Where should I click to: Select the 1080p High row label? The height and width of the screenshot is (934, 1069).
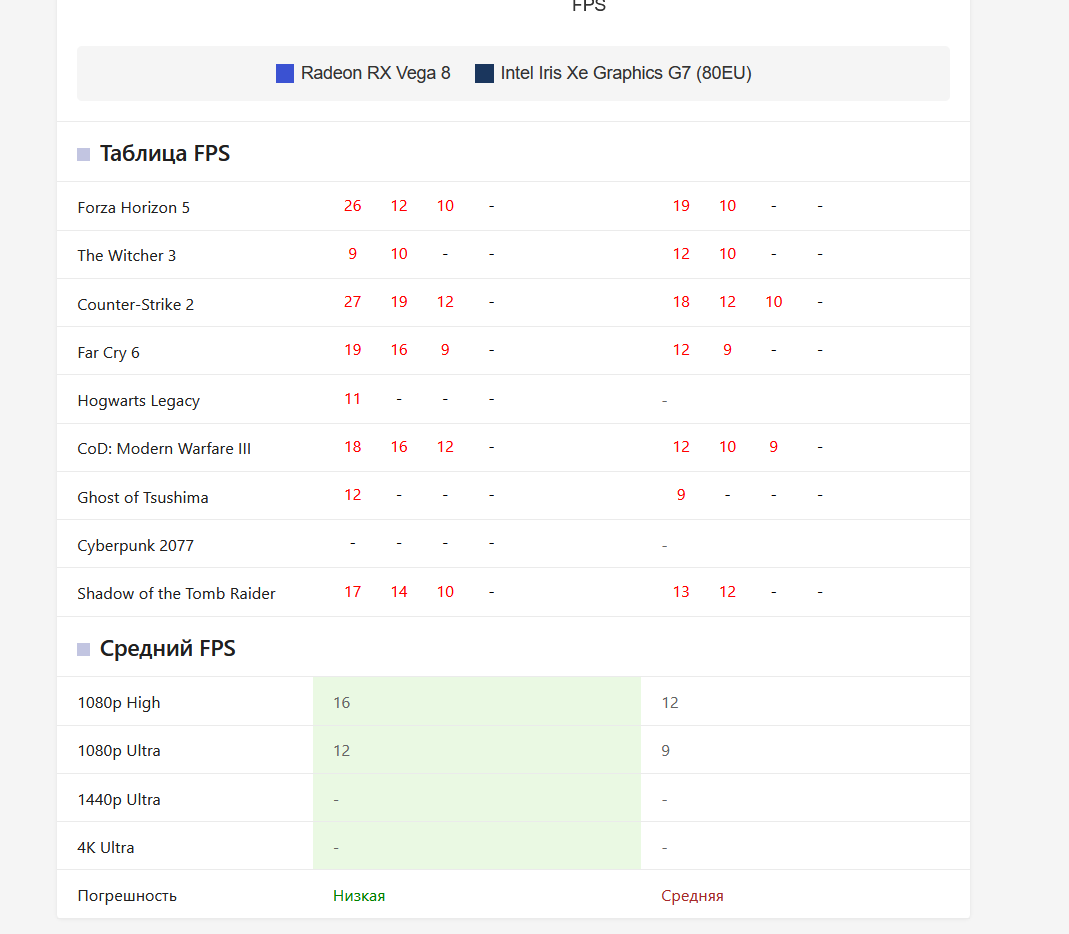point(119,703)
